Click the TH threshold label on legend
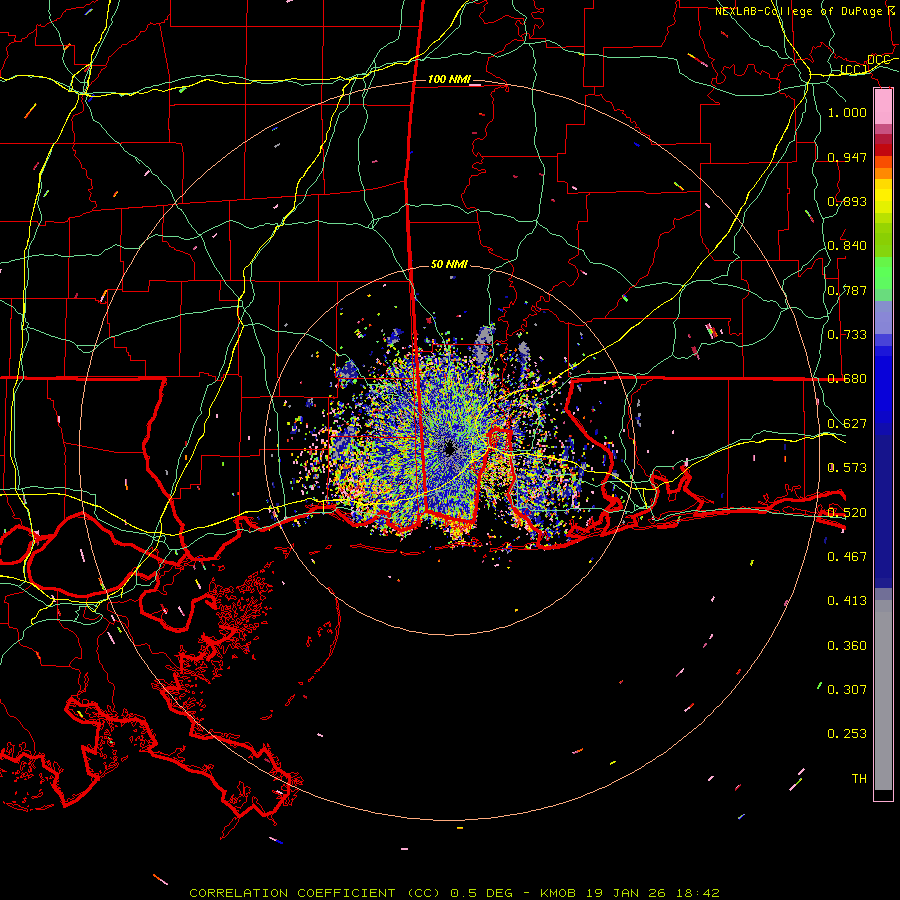The image size is (900, 900). pyautogui.click(x=859, y=779)
